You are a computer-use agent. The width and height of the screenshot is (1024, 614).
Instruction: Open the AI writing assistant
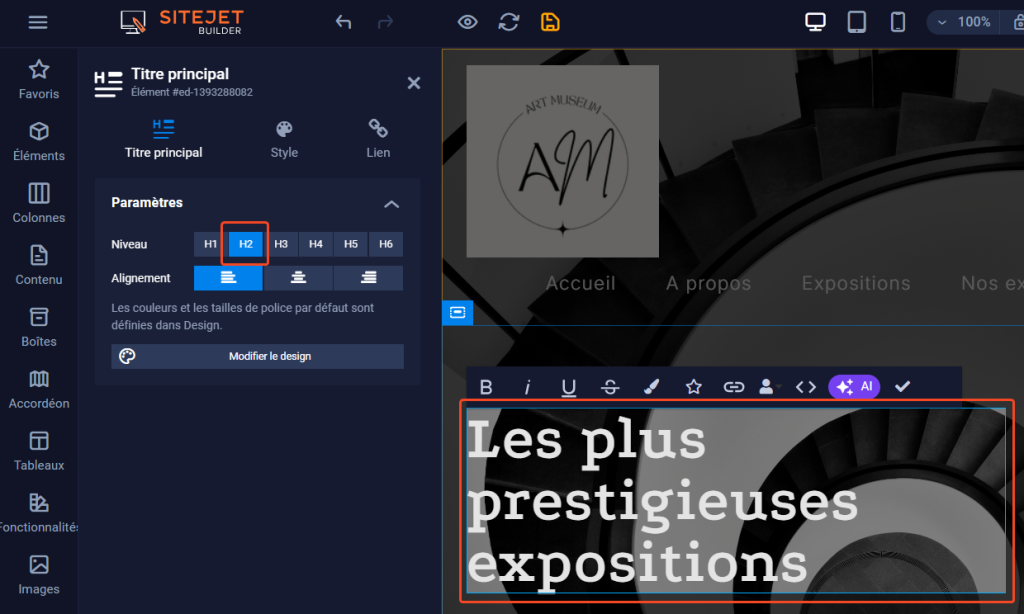pos(854,387)
